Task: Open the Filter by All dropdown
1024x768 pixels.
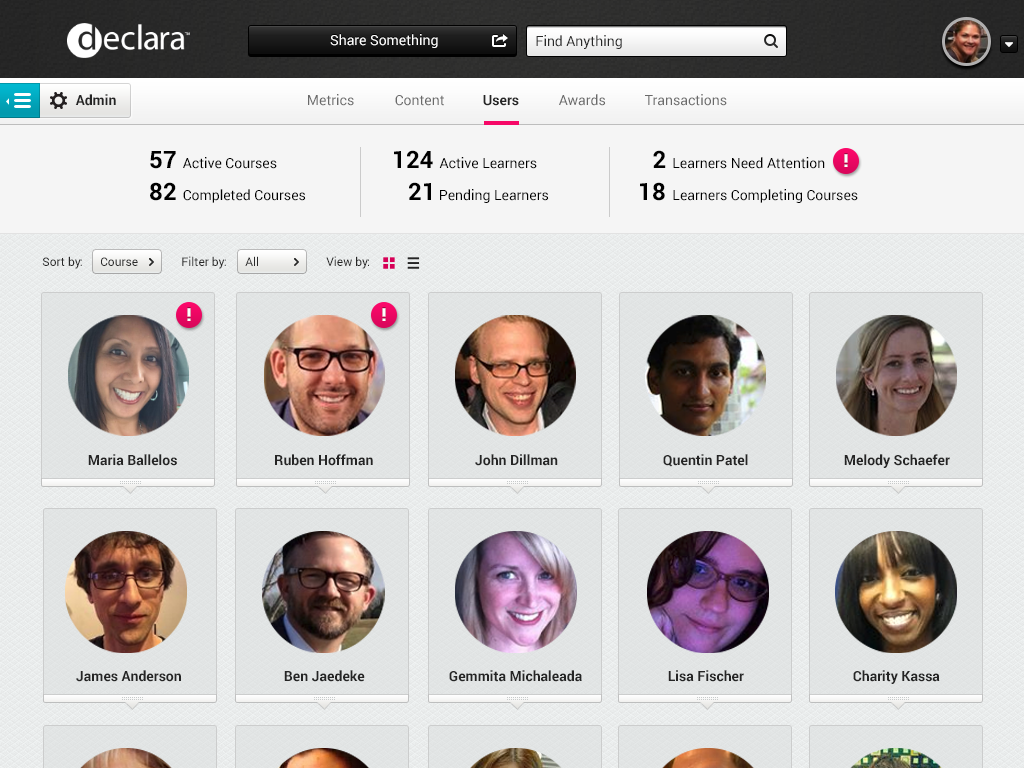Action: pyautogui.click(x=272, y=261)
